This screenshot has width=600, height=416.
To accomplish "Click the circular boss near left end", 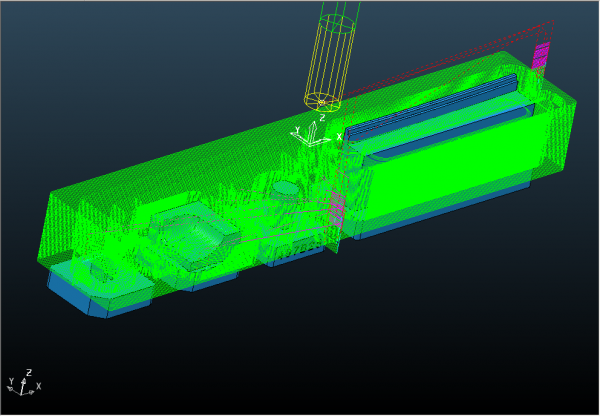I will 102,268.
